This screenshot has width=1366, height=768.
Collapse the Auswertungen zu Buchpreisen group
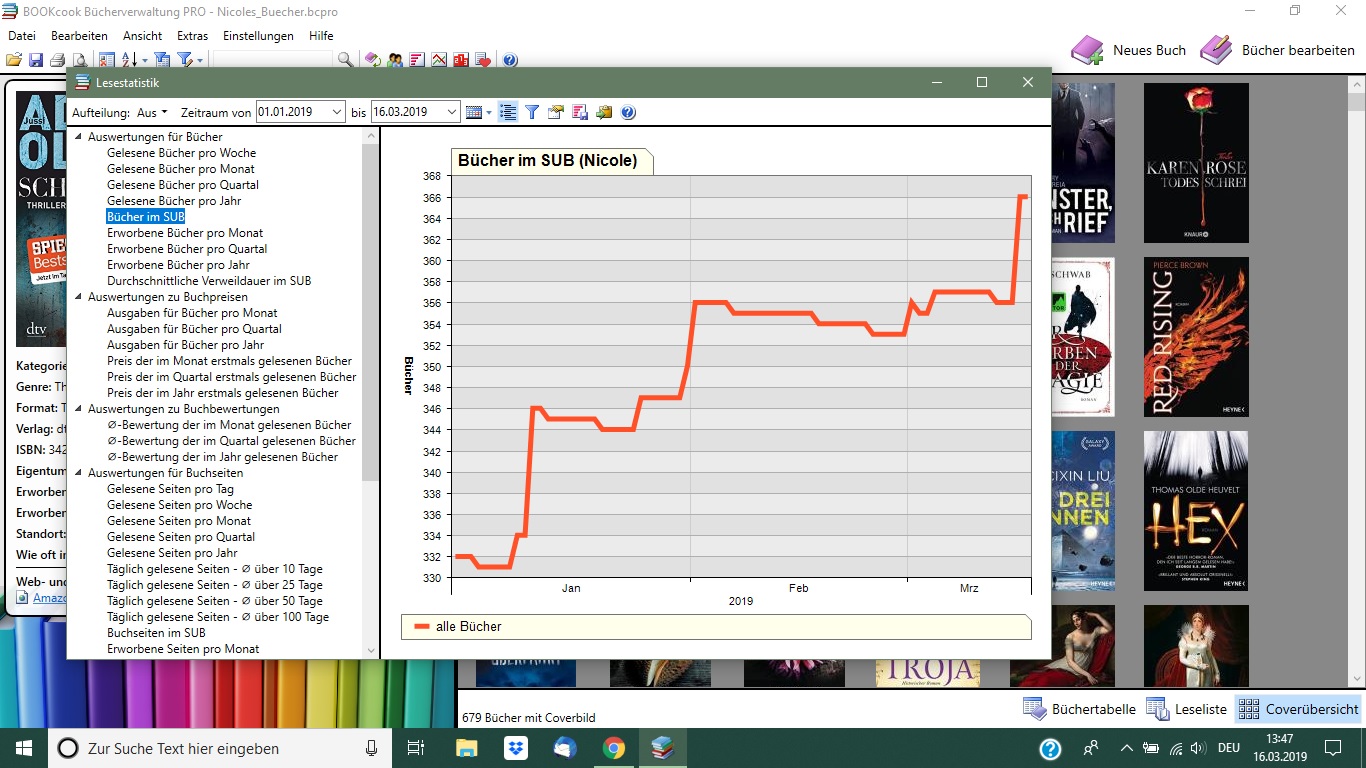point(79,297)
